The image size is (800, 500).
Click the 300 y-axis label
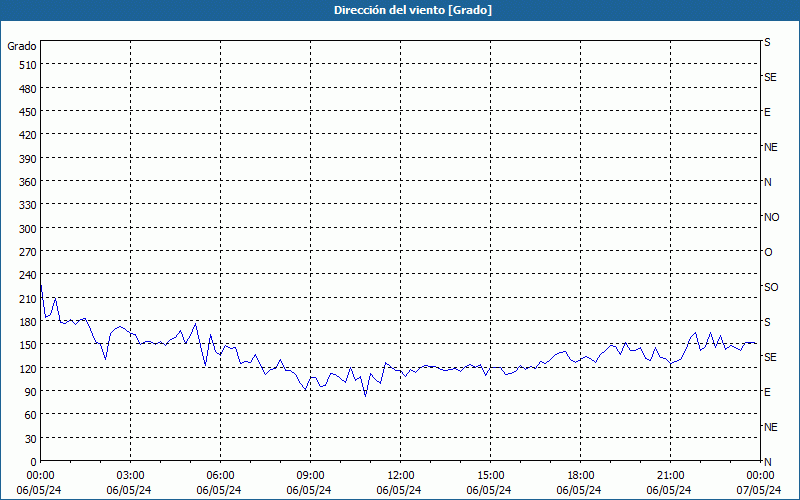pos(28,229)
